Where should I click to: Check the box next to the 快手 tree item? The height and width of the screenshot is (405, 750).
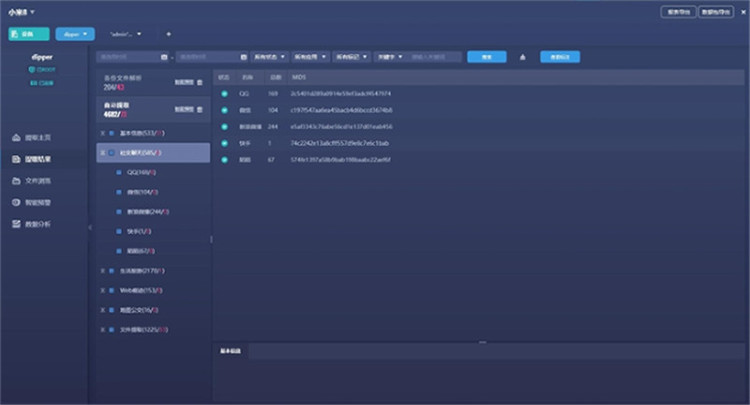tap(118, 231)
